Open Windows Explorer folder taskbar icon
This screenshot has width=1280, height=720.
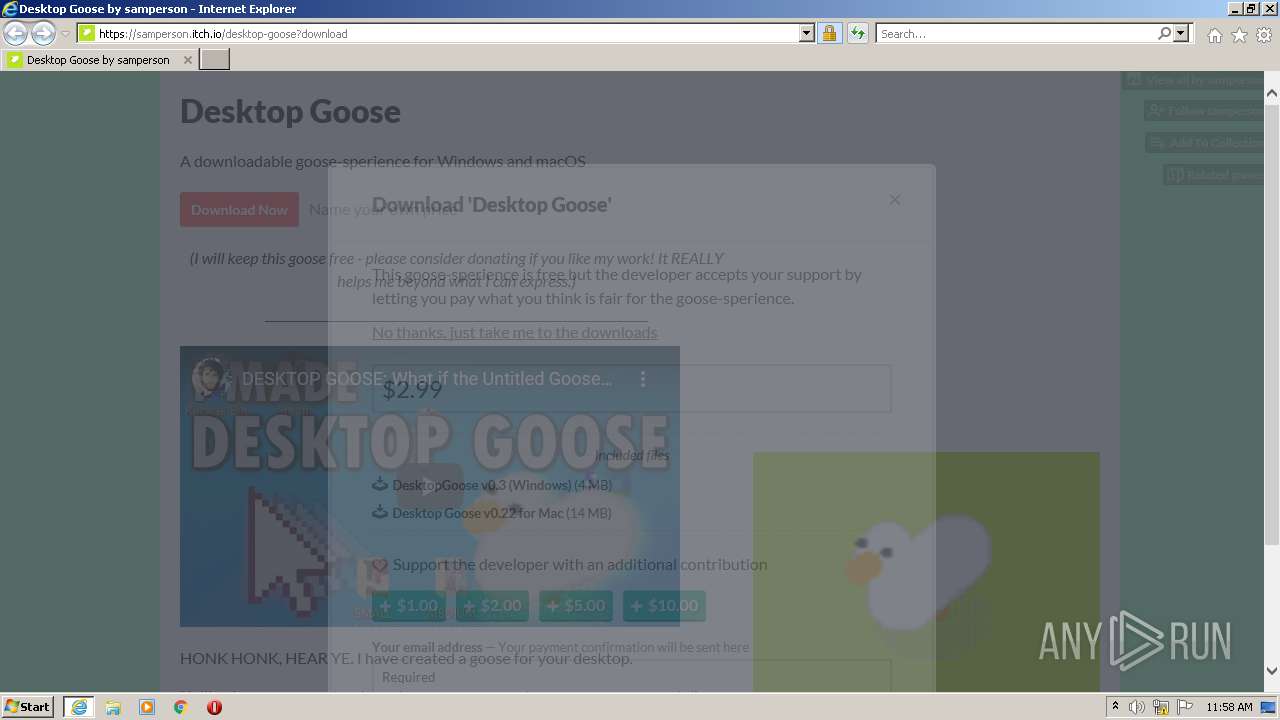click(113, 707)
